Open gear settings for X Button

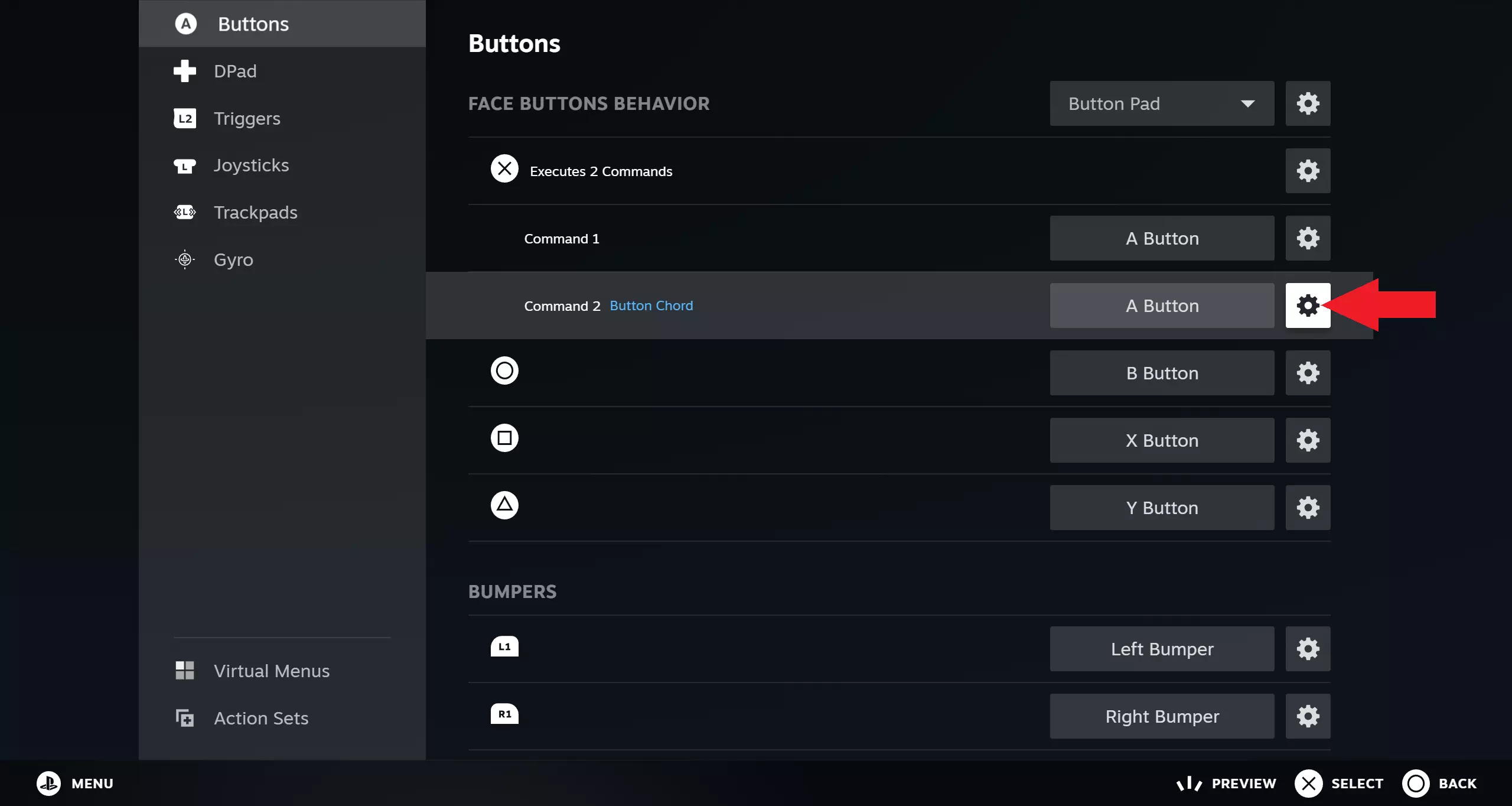click(1308, 440)
